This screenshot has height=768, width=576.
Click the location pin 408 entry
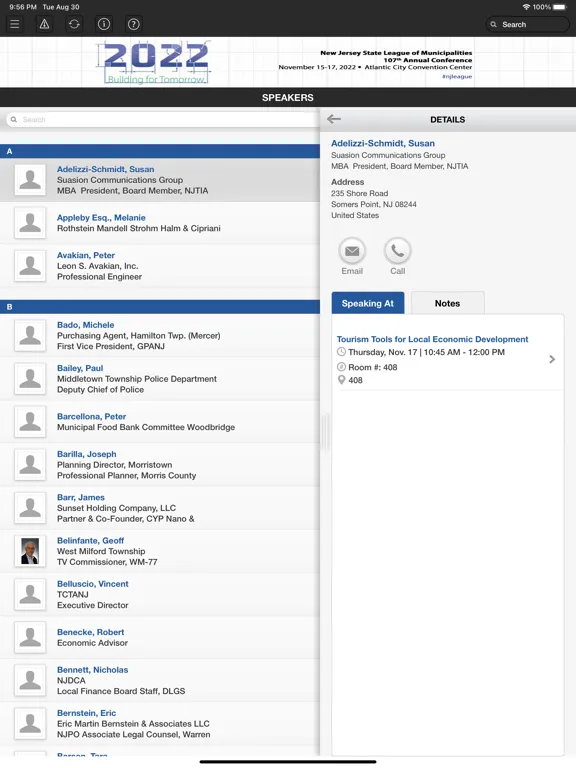[x=350, y=380]
